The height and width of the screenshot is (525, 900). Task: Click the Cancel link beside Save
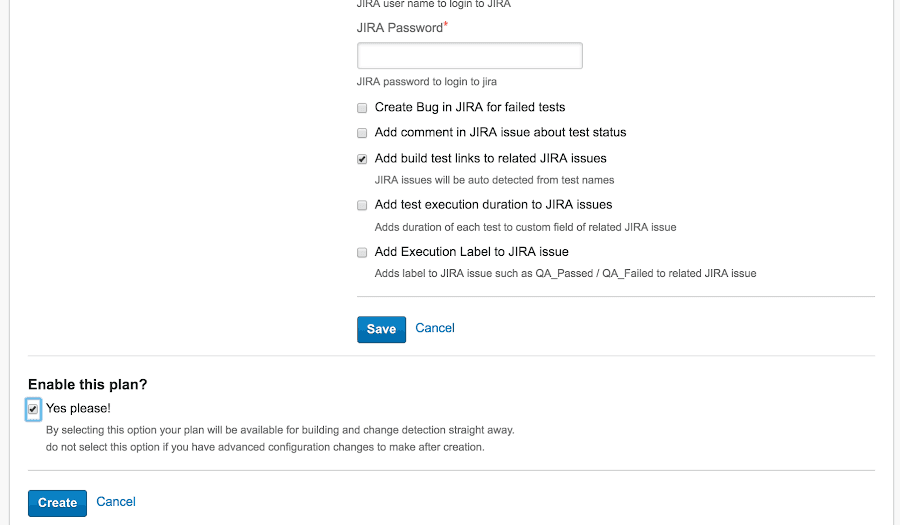tap(435, 328)
